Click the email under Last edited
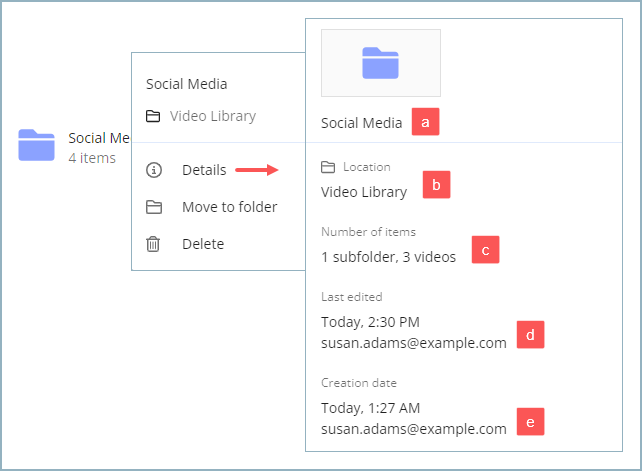The image size is (642, 471). [414, 343]
